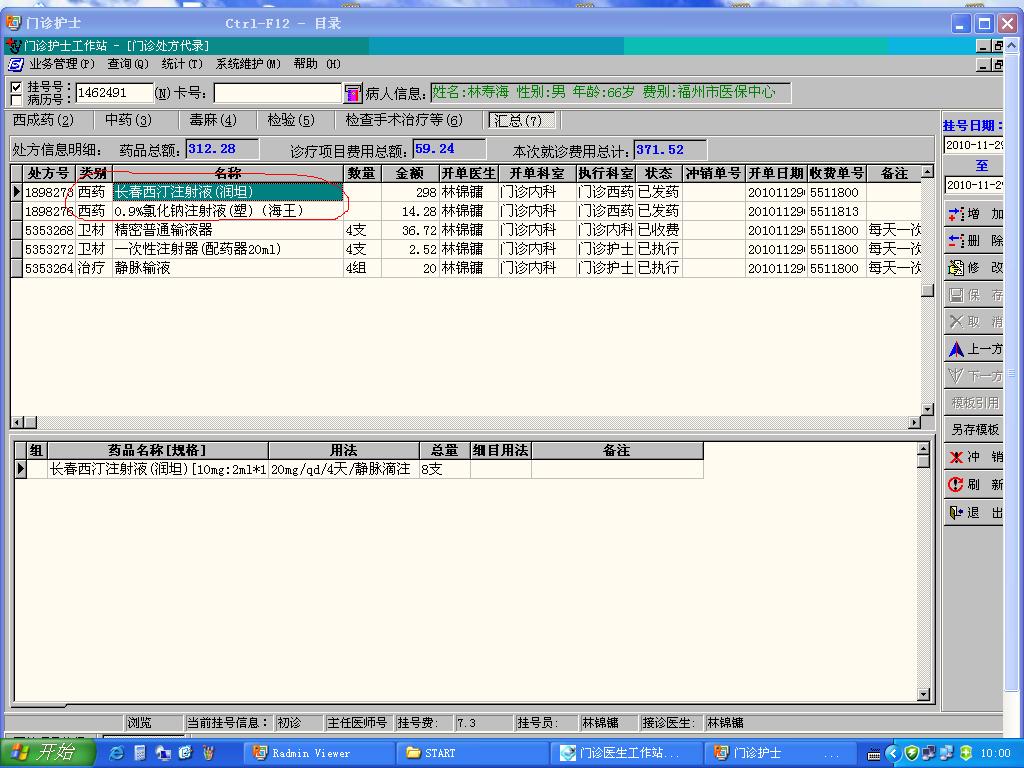Click the show desktop quick launch icon

tap(163, 753)
